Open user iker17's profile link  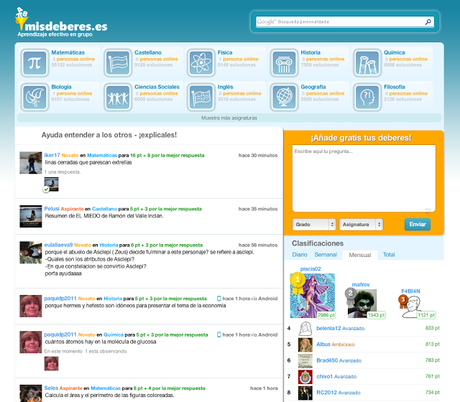[x=52, y=155]
